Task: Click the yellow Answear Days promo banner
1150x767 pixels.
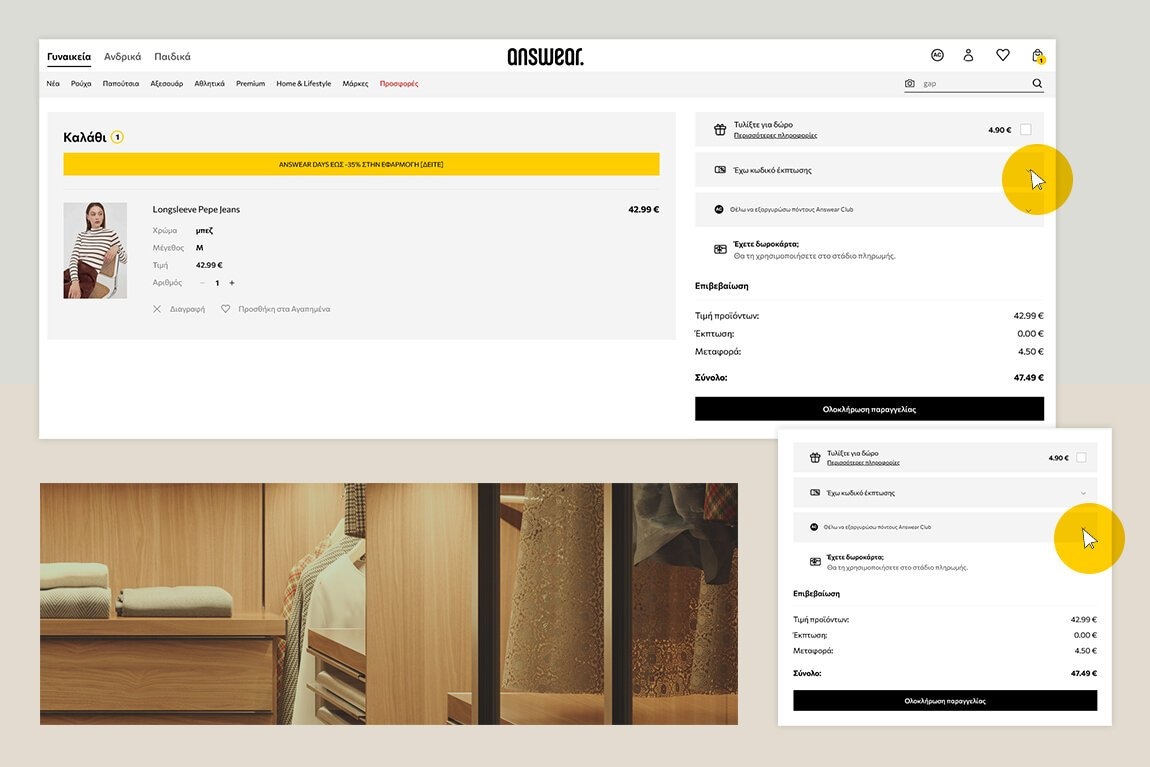Action: click(x=361, y=164)
